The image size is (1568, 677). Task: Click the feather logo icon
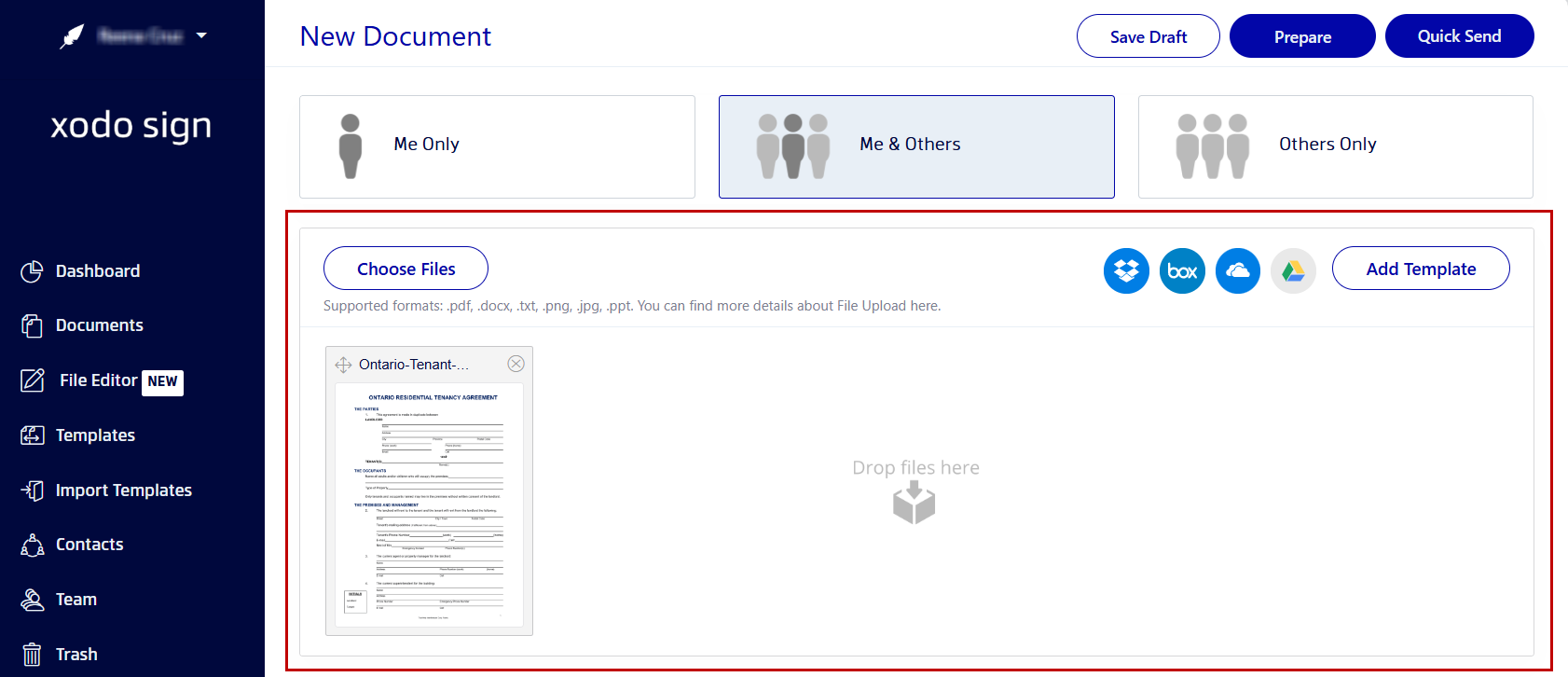point(72,36)
